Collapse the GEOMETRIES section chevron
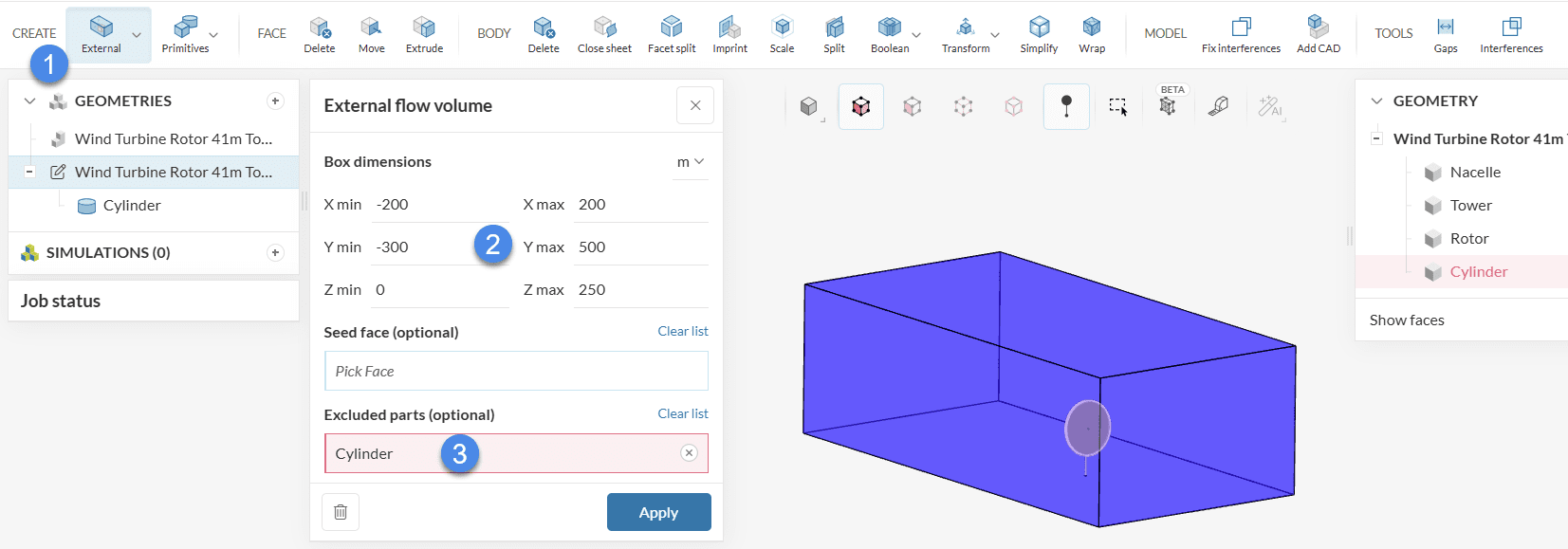Image resolution: width=1568 pixels, height=549 pixels. 30,101
